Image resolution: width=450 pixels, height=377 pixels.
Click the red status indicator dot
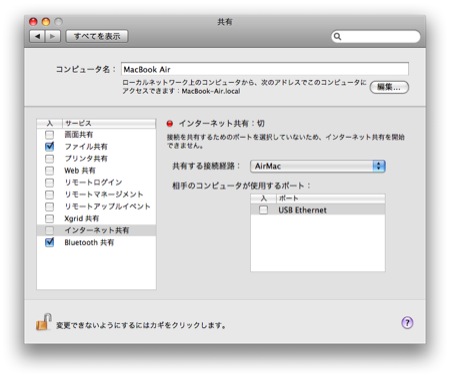(170, 124)
